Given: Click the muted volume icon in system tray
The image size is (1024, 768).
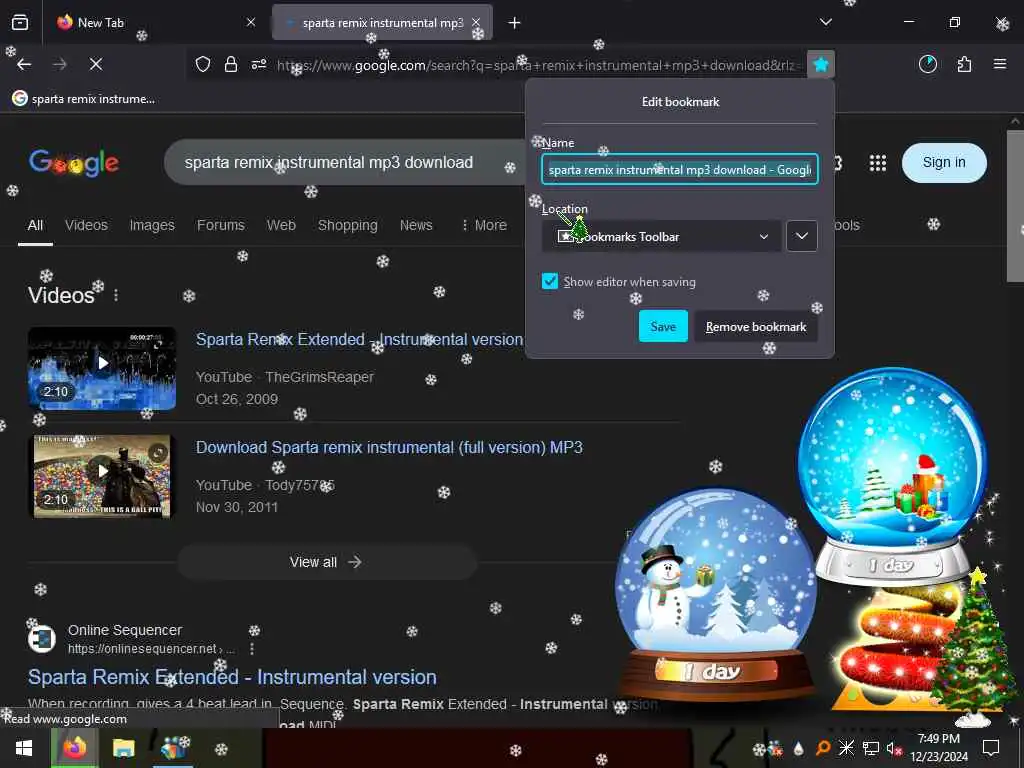Looking at the screenshot, I should [x=894, y=748].
